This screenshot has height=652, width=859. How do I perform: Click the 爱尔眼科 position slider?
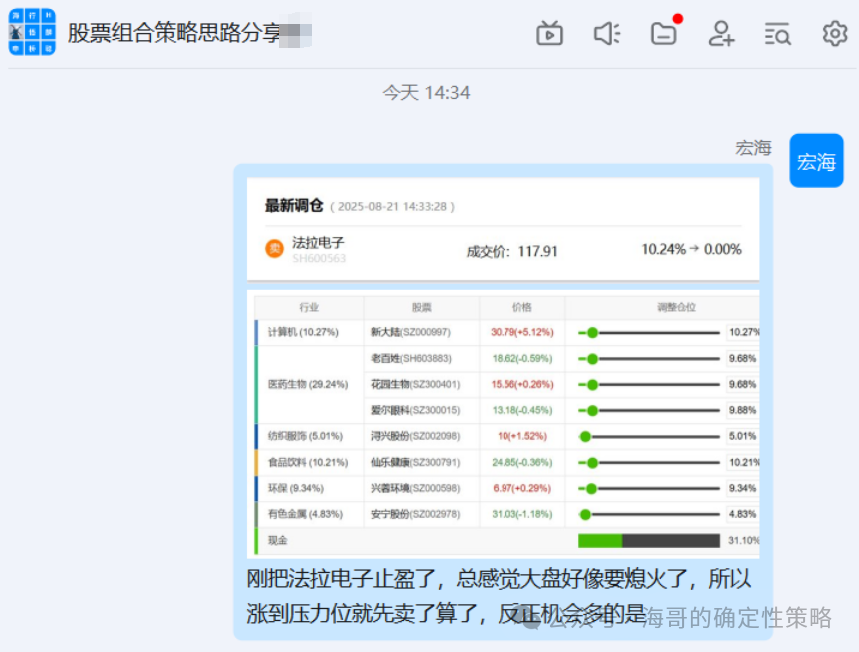649,410
